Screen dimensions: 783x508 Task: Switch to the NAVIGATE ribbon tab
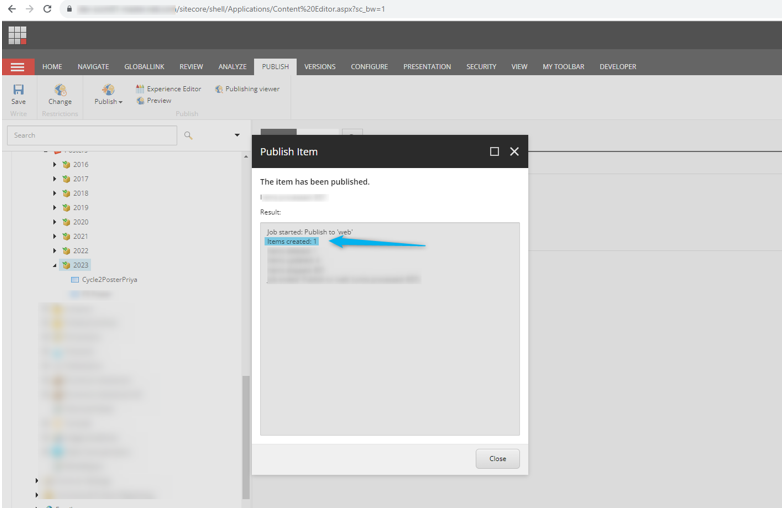tap(93, 67)
